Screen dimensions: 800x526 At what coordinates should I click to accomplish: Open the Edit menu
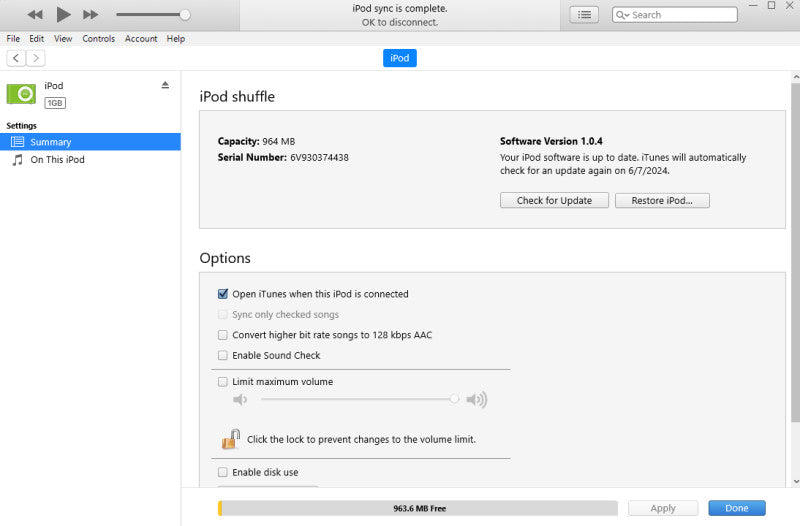36,39
